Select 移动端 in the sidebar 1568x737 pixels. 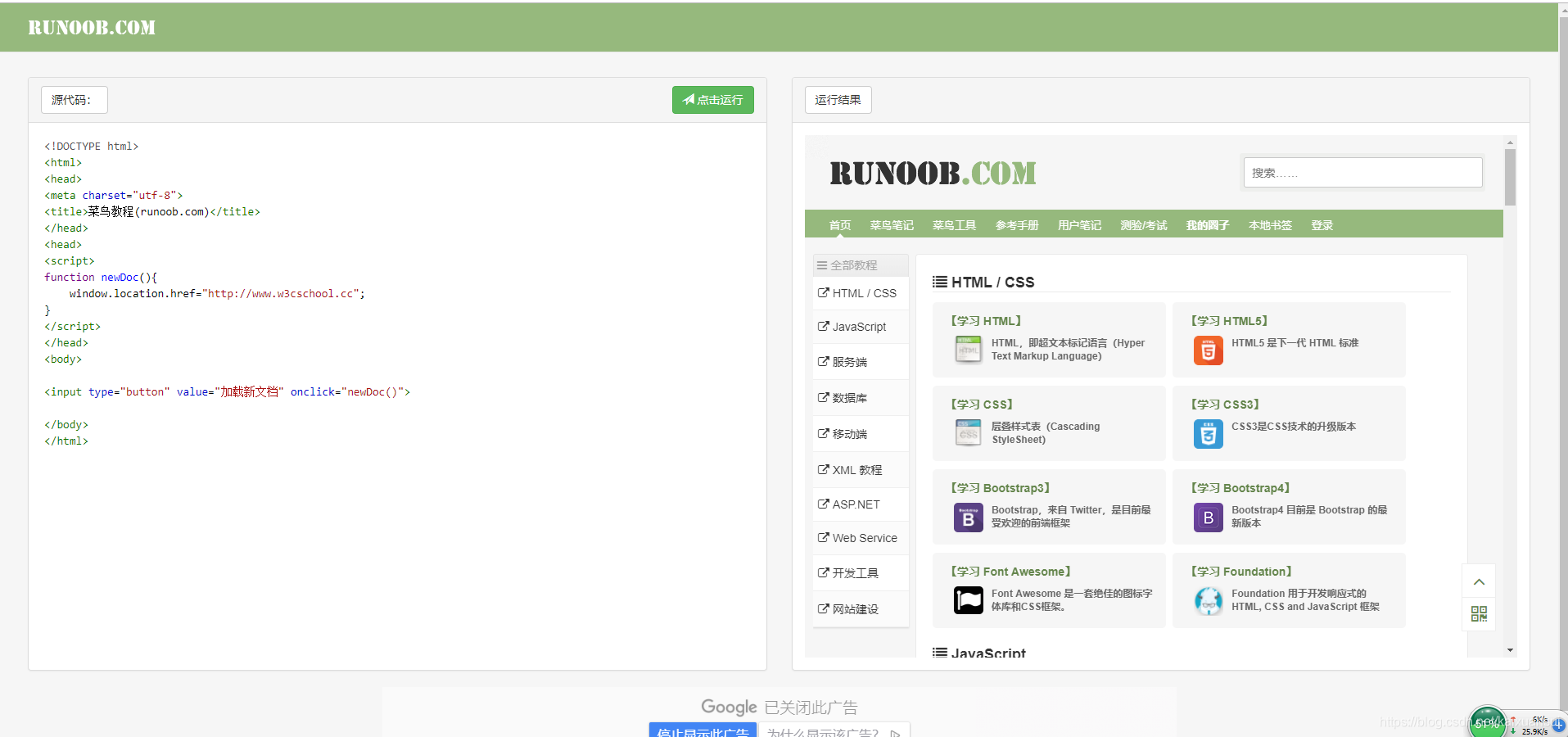pos(861,434)
